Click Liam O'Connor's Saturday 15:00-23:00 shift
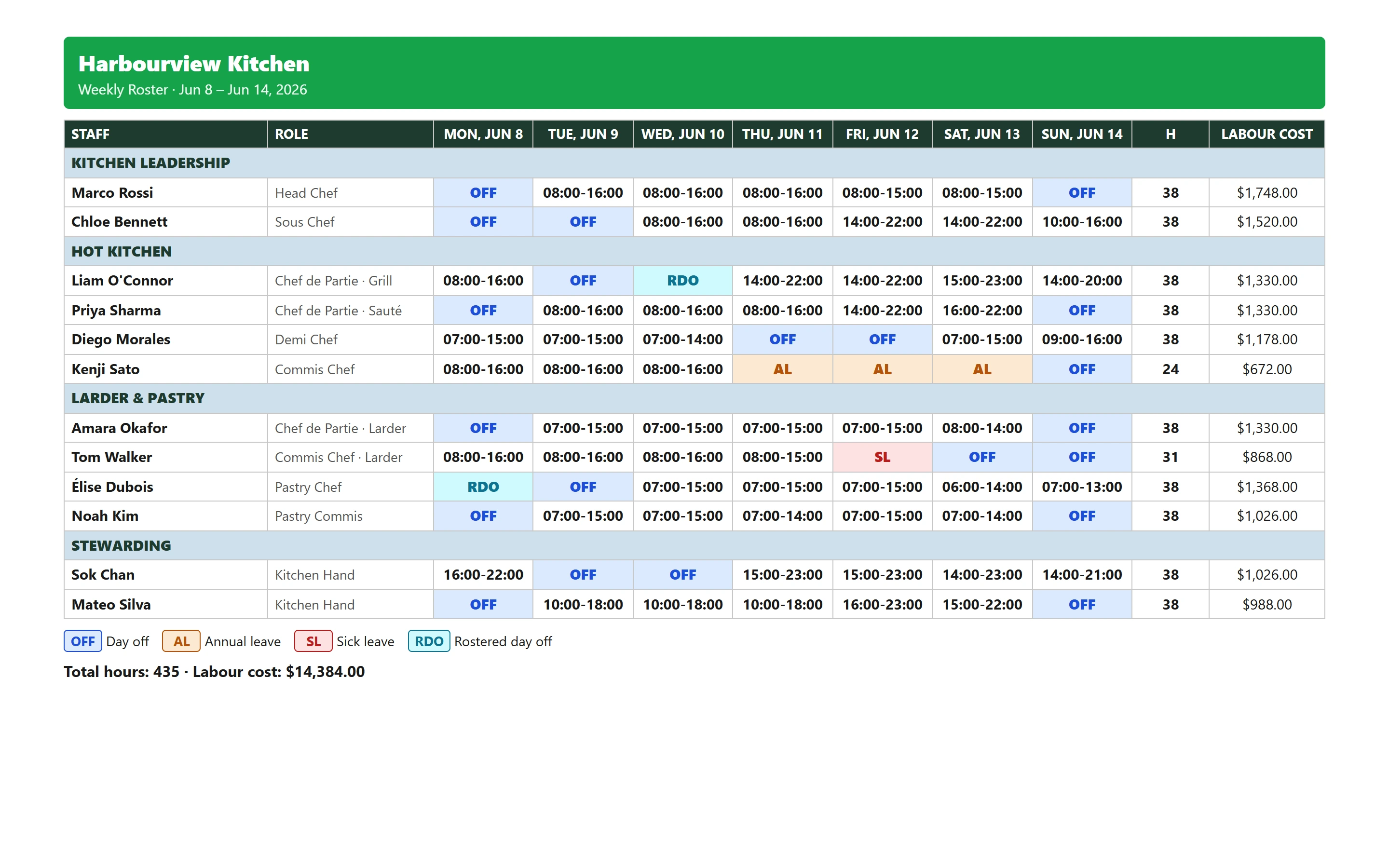Image resolution: width=1389 pixels, height=868 pixels. (982, 281)
